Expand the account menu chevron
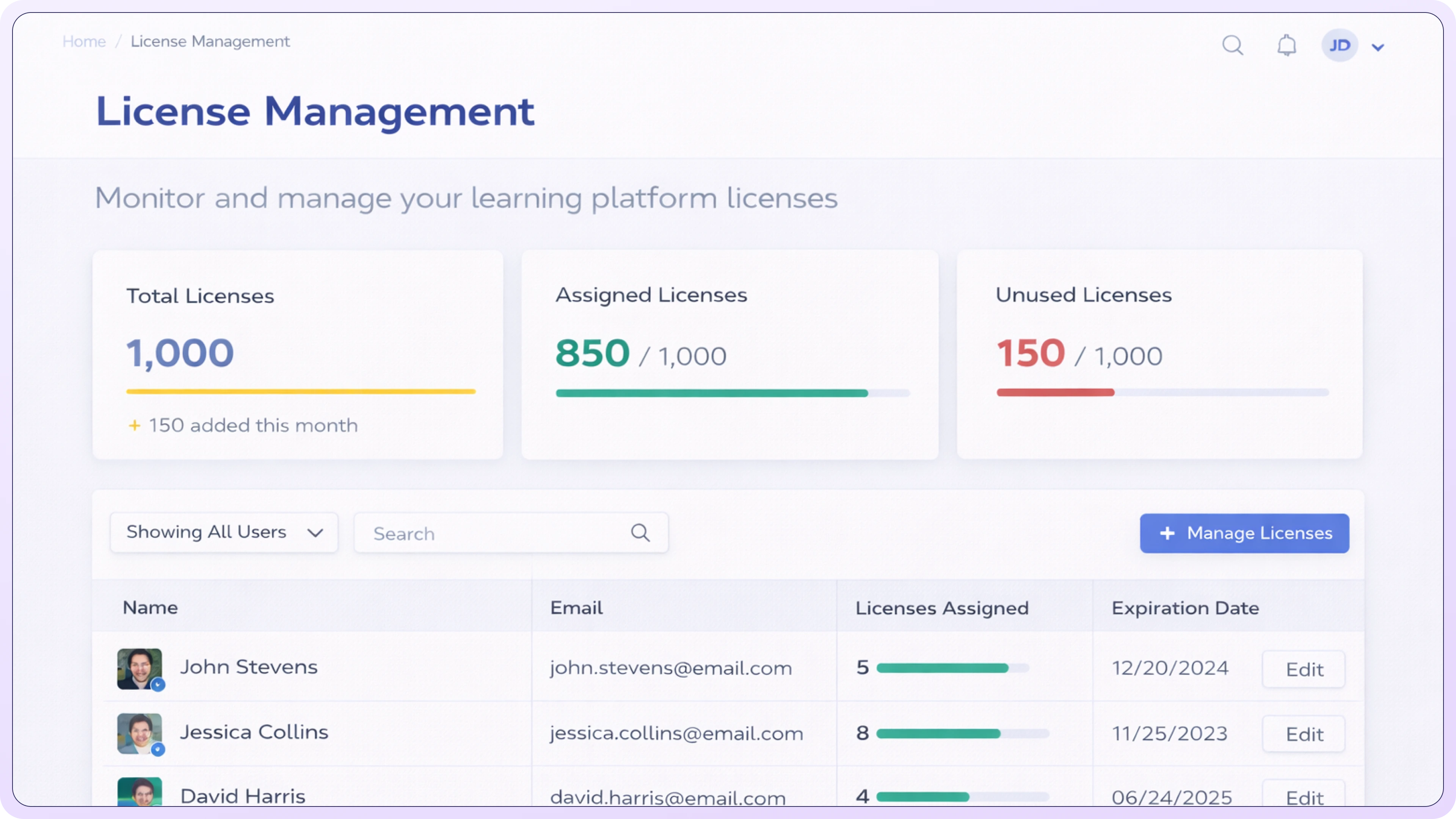The width and height of the screenshot is (1456, 819). (1378, 47)
